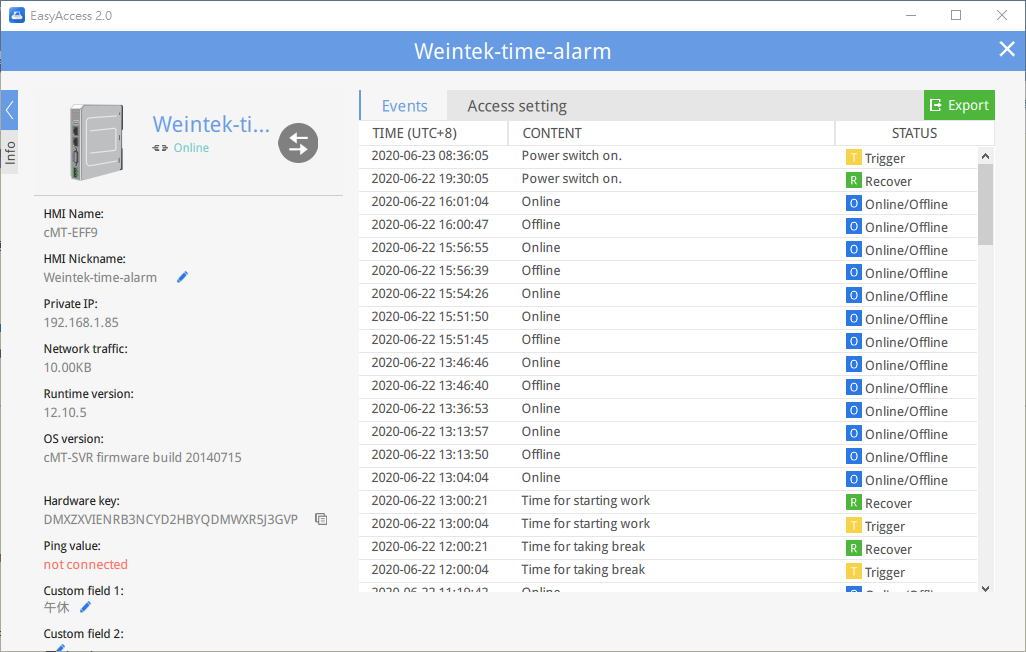
Task: Select "Online" content in the 13:36:53 row
Action: tap(540, 408)
